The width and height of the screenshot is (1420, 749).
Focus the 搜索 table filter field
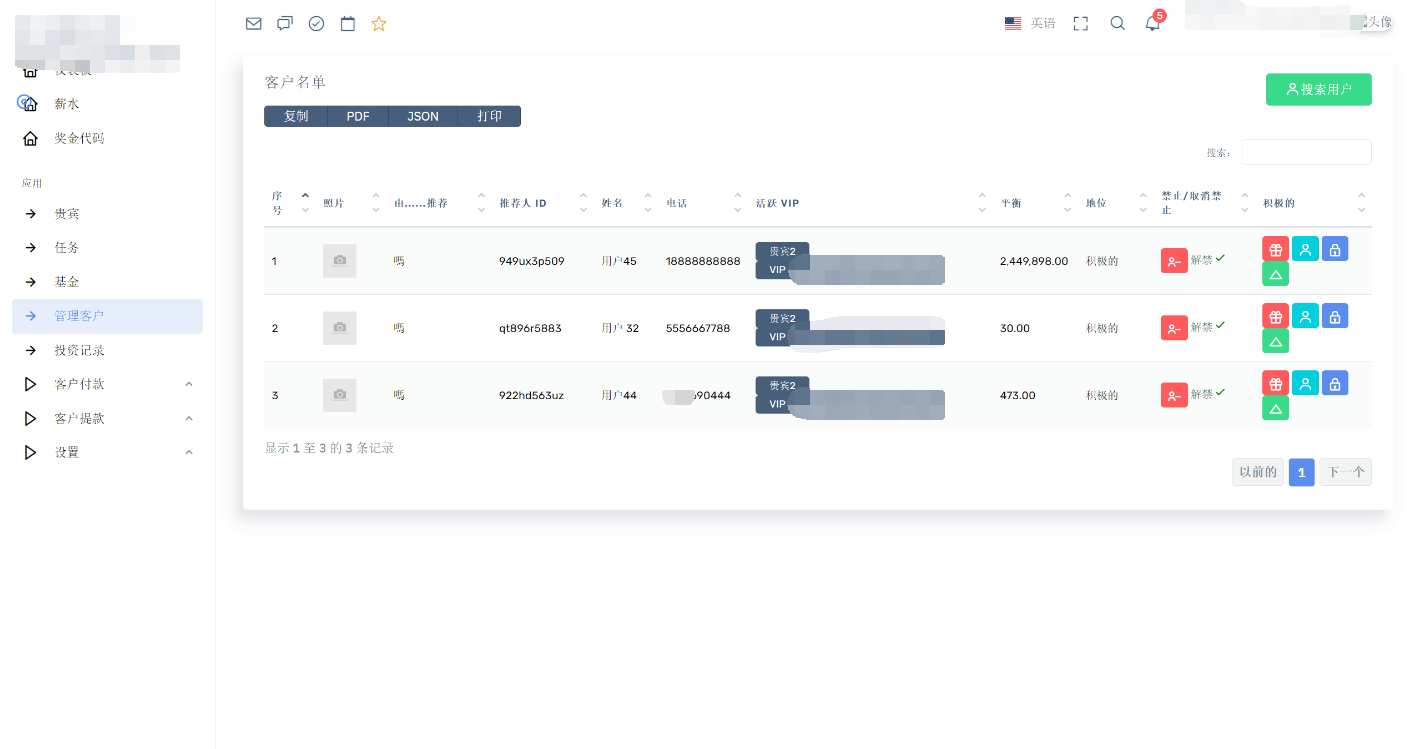pyautogui.click(x=1306, y=152)
